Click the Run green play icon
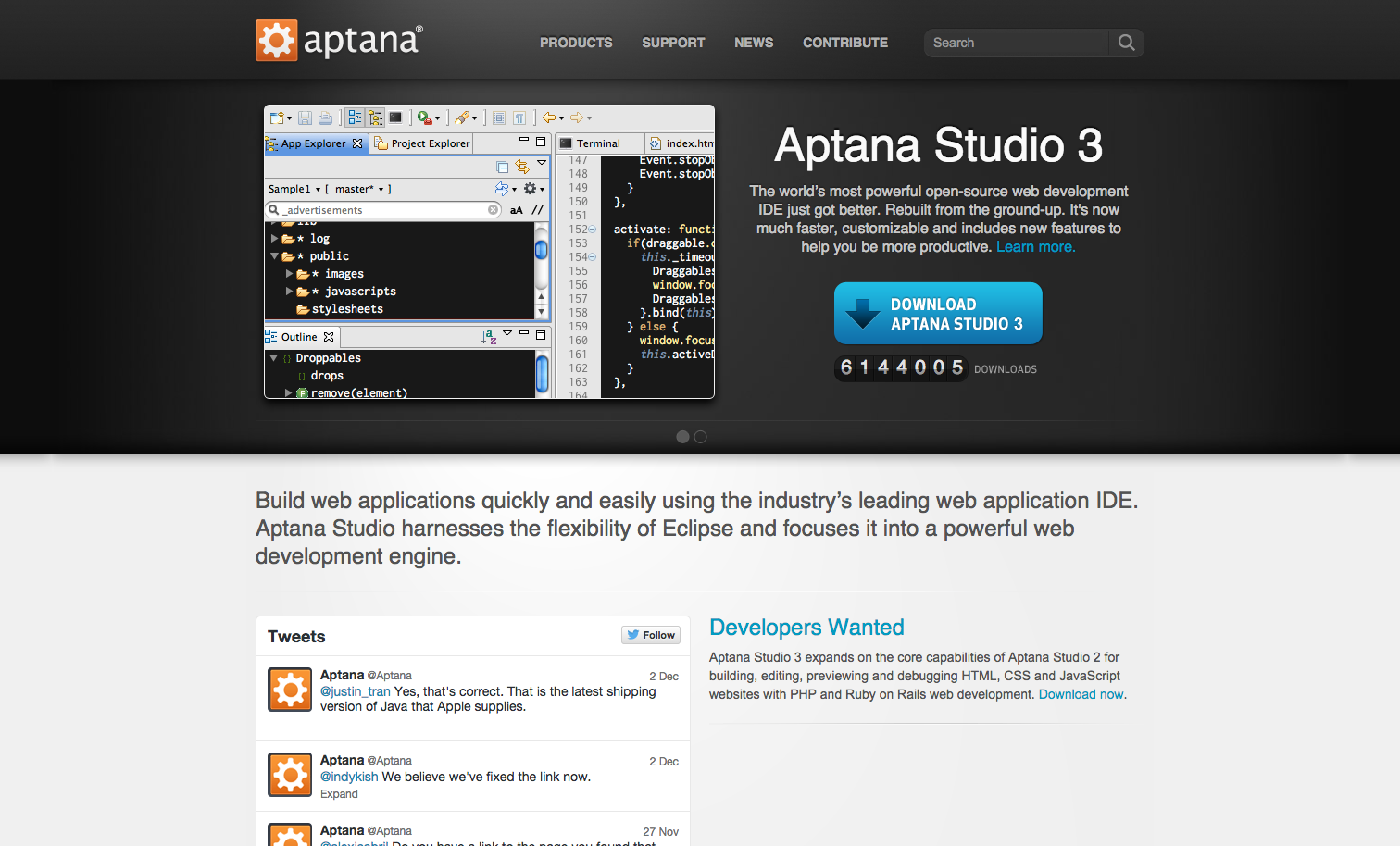The width and height of the screenshot is (1400, 846). click(424, 118)
